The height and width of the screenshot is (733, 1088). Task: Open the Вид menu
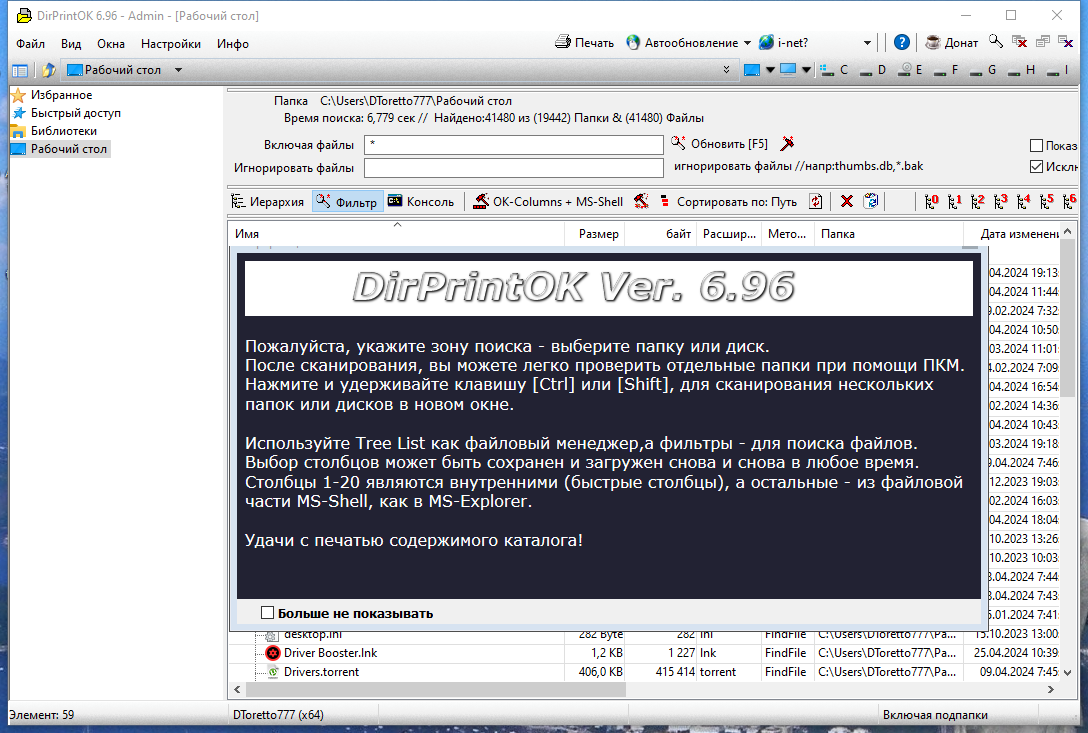[71, 44]
